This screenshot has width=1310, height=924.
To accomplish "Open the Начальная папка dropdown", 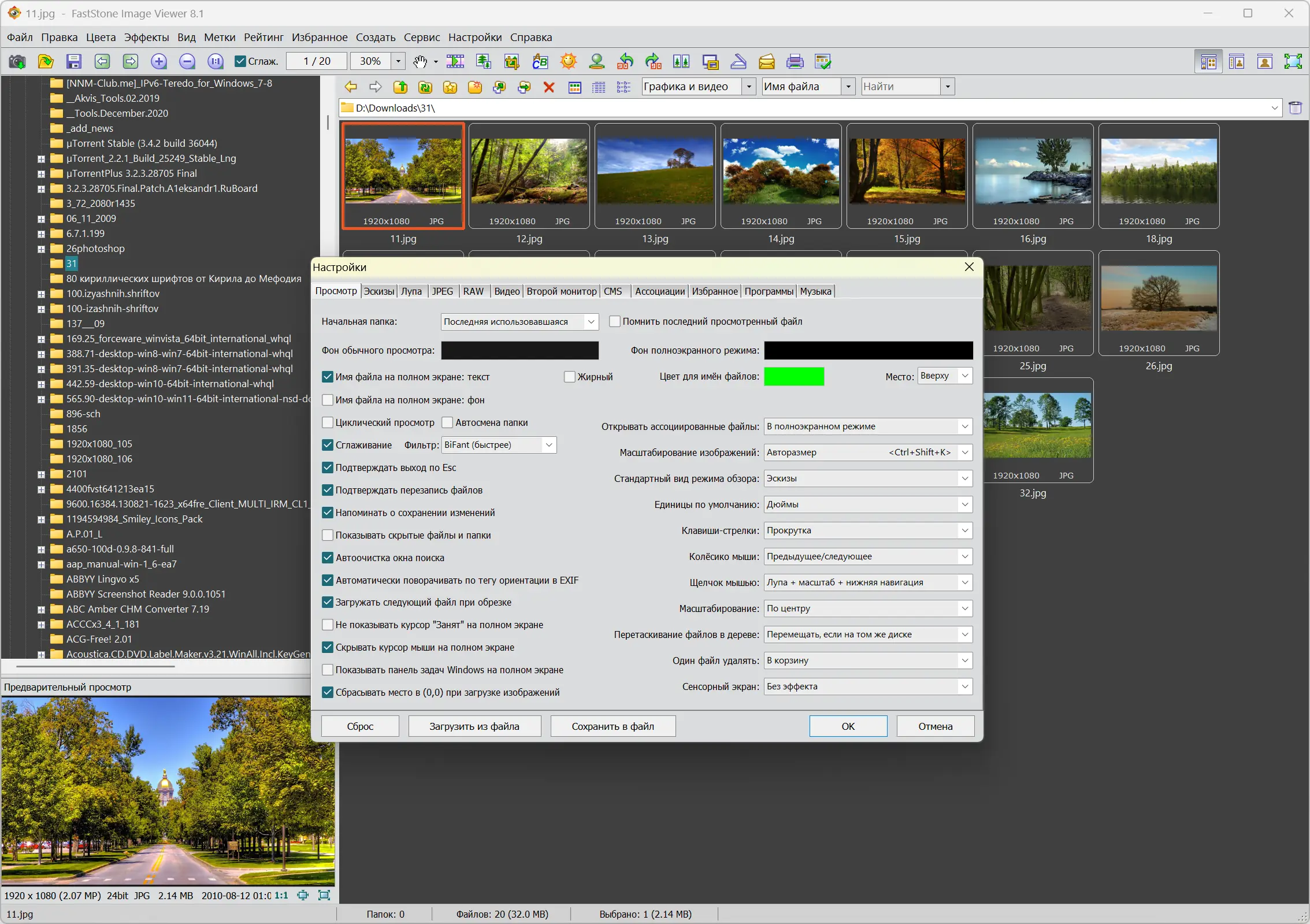I will [x=591, y=322].
